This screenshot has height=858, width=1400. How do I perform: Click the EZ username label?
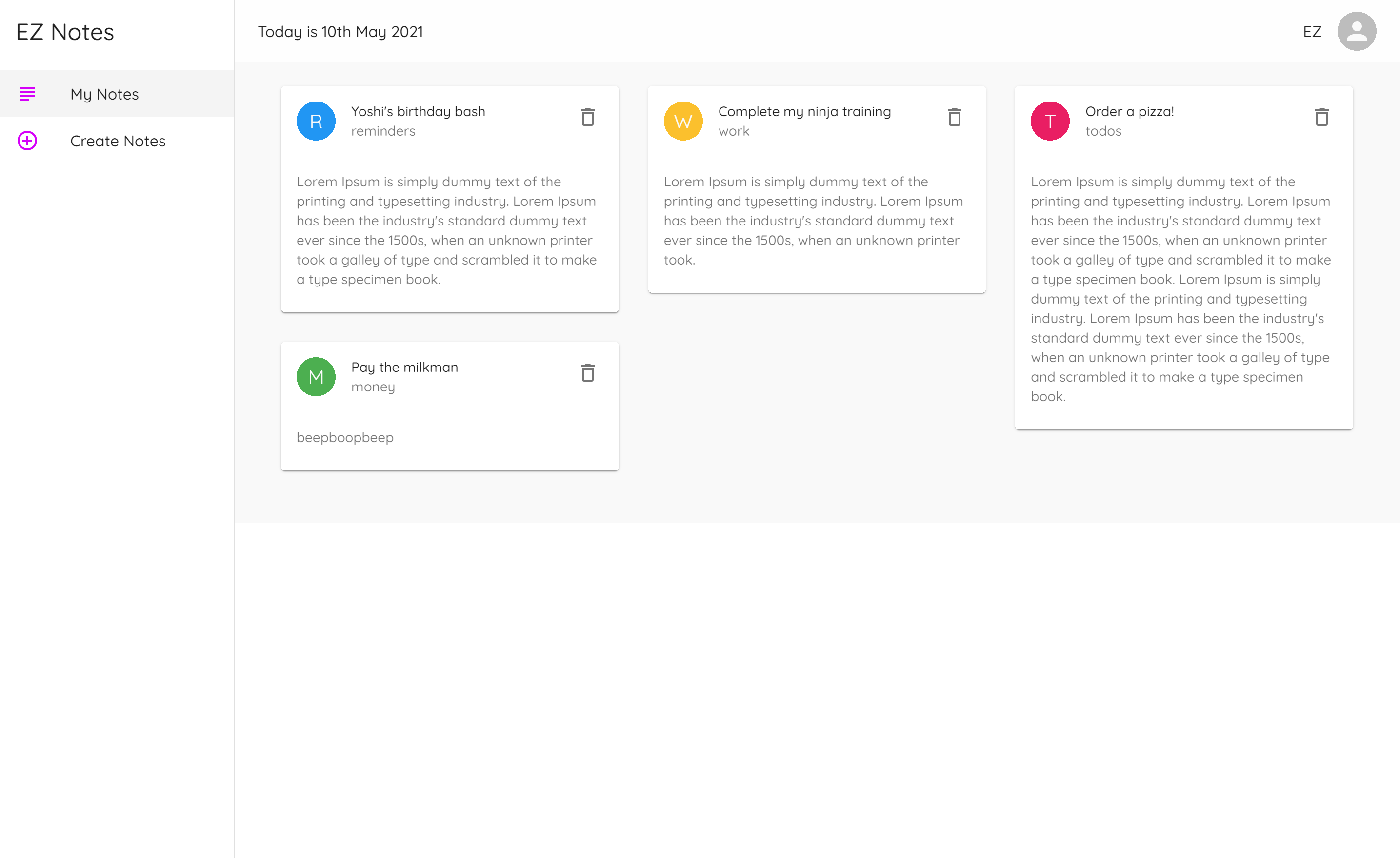1313,32
